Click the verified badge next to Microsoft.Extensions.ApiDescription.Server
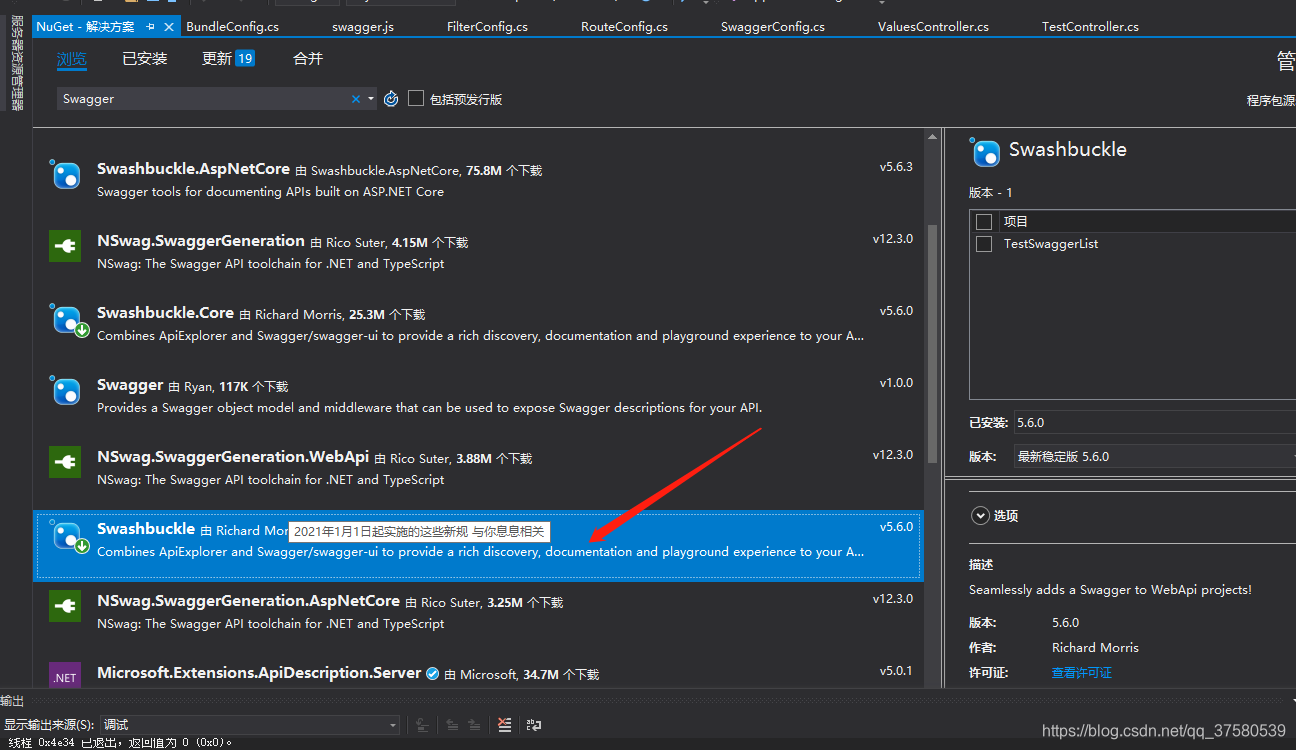This screenshot has width=1296, height=750. [432, 674]
